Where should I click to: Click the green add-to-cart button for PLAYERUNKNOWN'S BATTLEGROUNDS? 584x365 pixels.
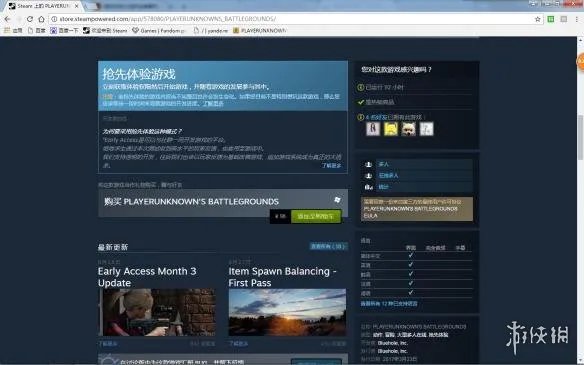pos(315,216)
